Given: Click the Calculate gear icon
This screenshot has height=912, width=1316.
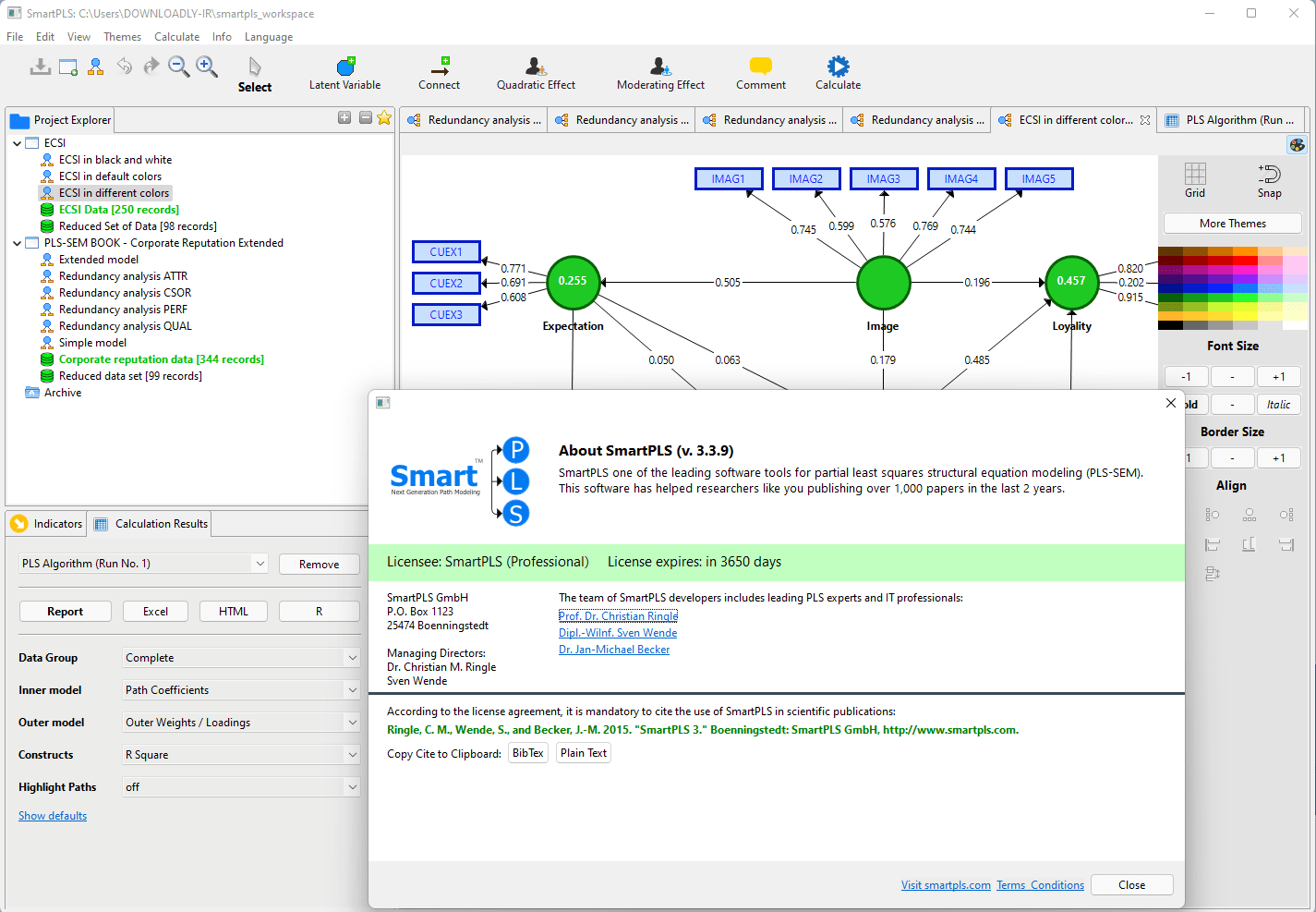Looking at the screenshot, I should click(838, 74).
